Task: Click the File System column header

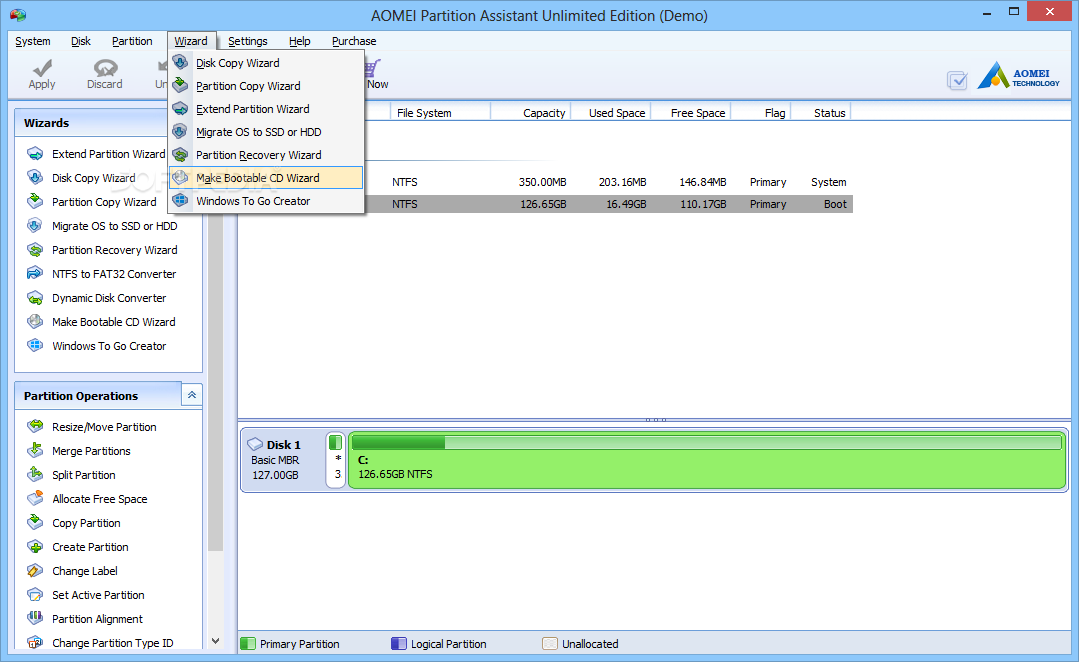Action: (440, 113)
